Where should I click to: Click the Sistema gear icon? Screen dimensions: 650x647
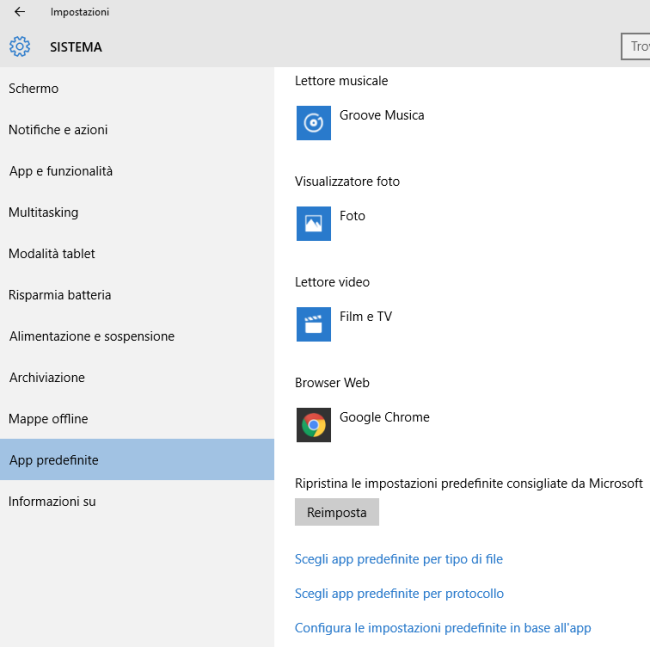[x=20, y=47]
